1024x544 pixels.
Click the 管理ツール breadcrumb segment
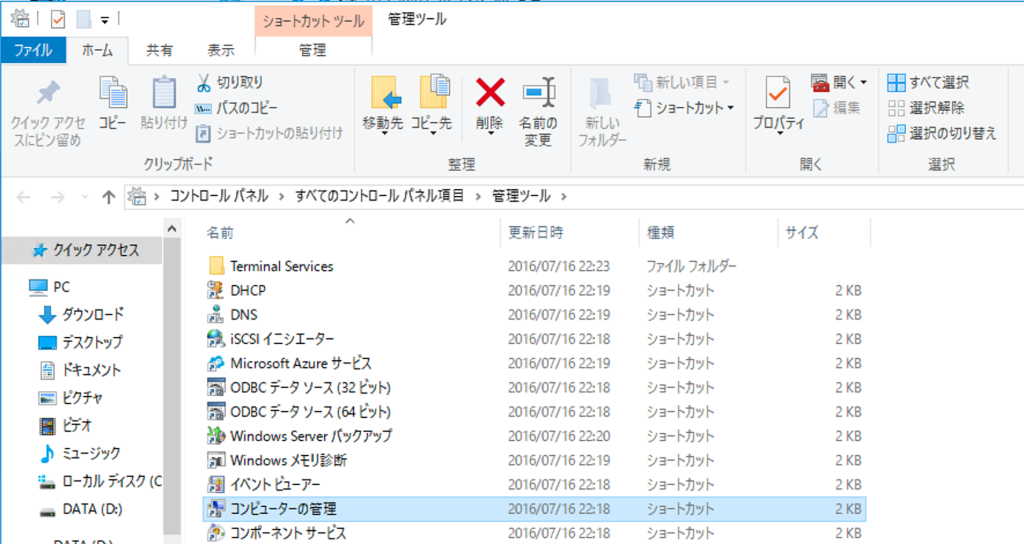pos(521,196)
